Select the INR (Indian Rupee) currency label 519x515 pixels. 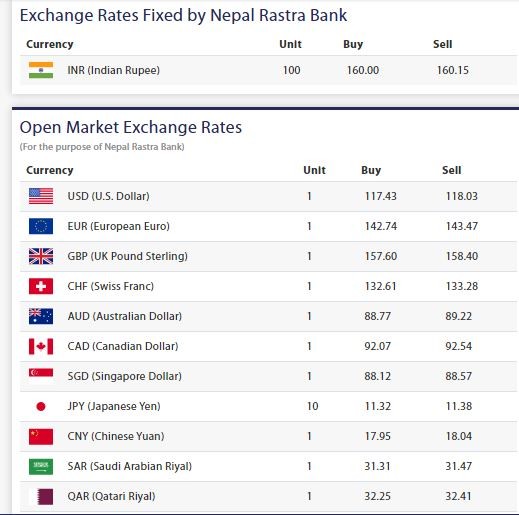[x=113, y=70]
